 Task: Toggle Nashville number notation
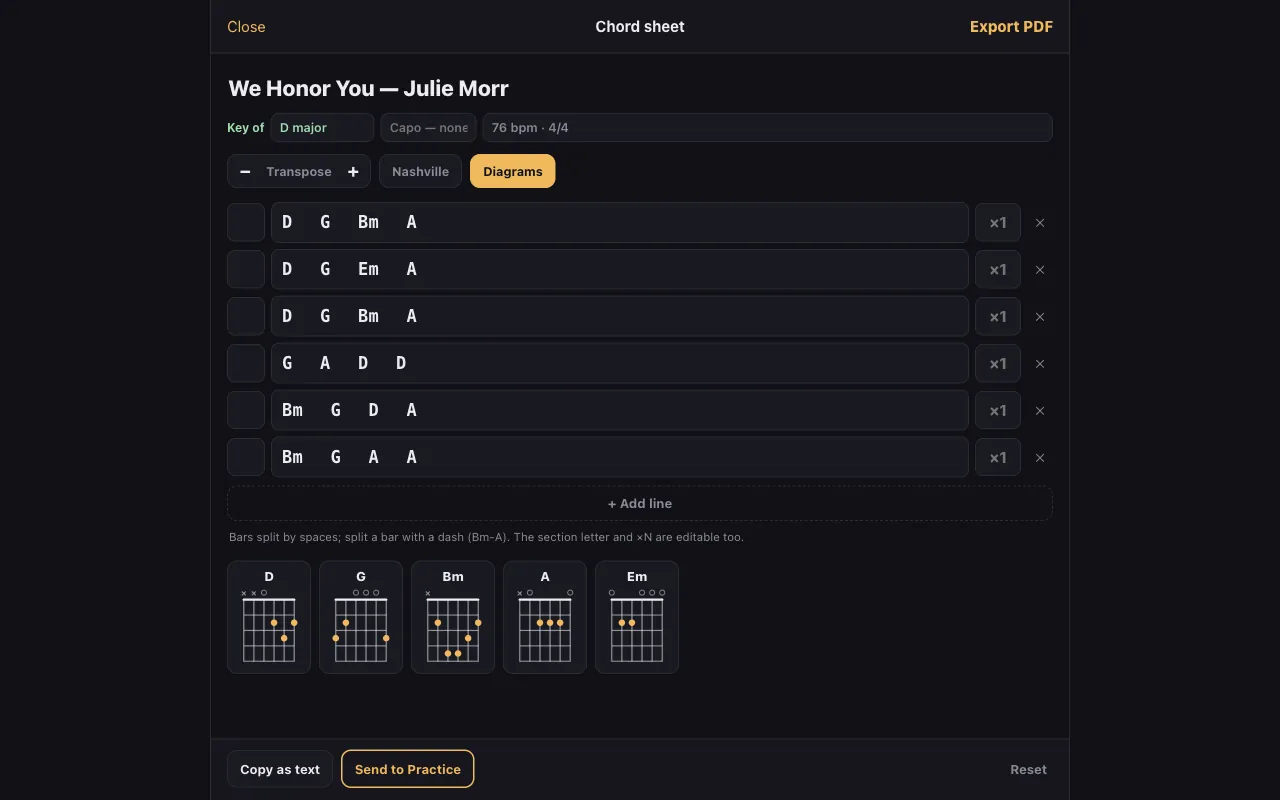click(x=420, y=171)
